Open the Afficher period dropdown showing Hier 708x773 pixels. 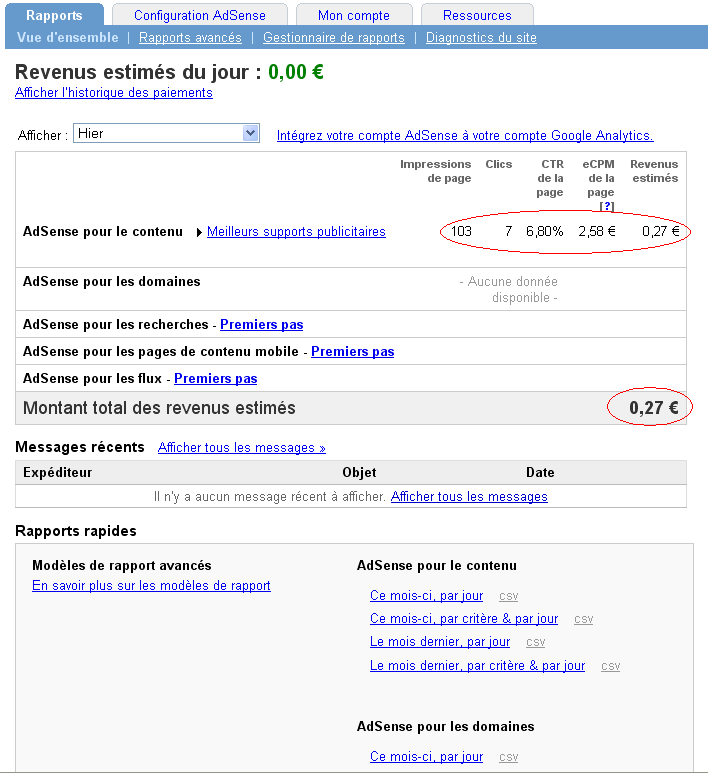(167, 133)
